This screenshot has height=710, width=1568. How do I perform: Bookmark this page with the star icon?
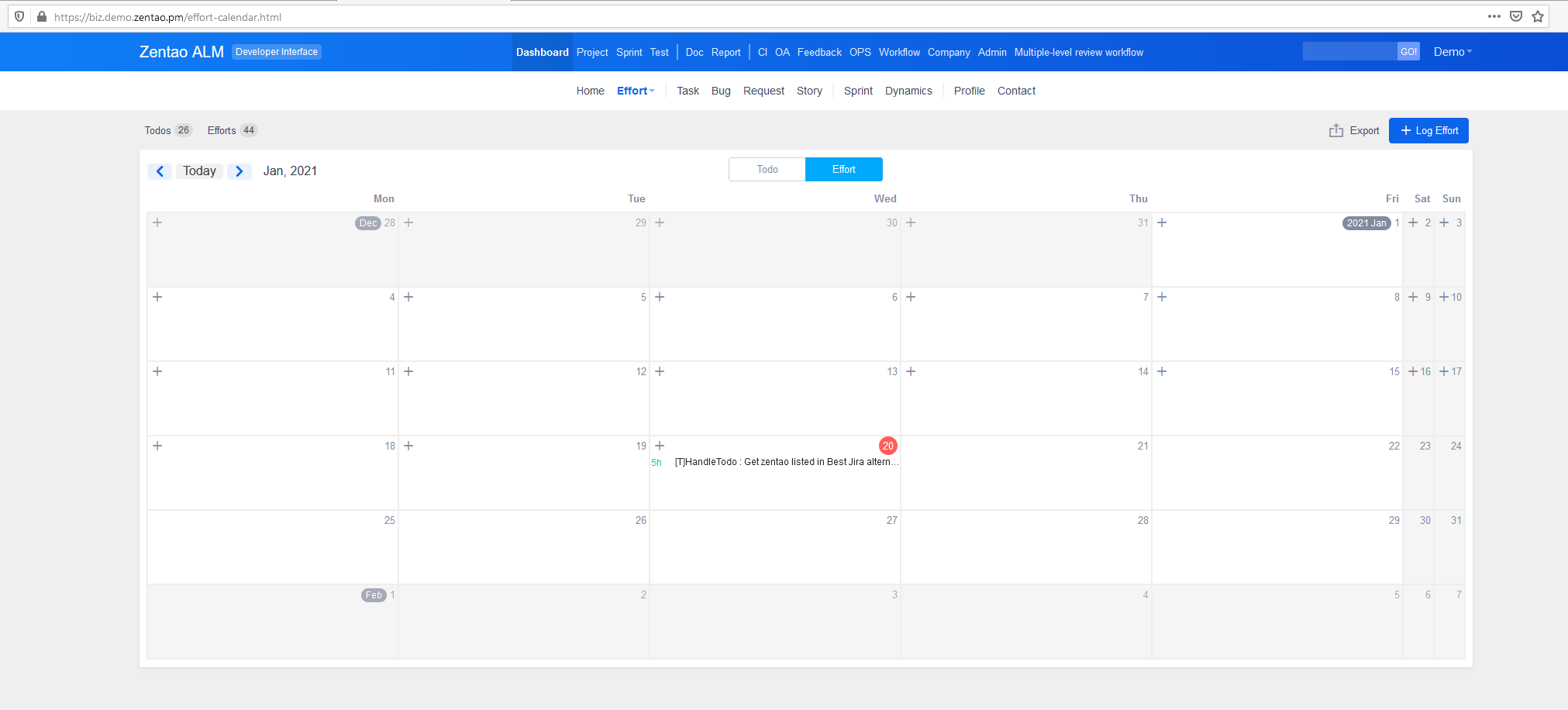pyautogui.click(x=1538, y=16)
